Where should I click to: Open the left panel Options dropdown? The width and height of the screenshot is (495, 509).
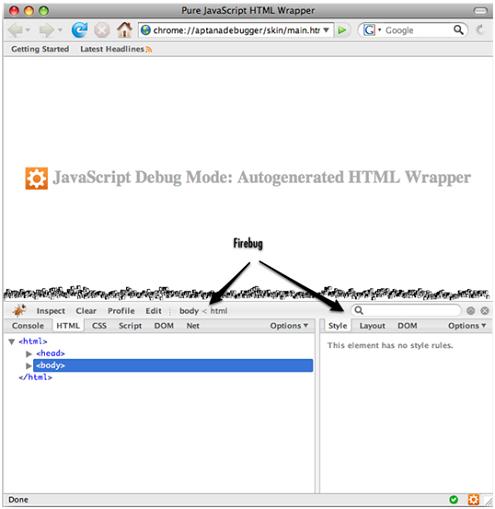coord(289,326)
